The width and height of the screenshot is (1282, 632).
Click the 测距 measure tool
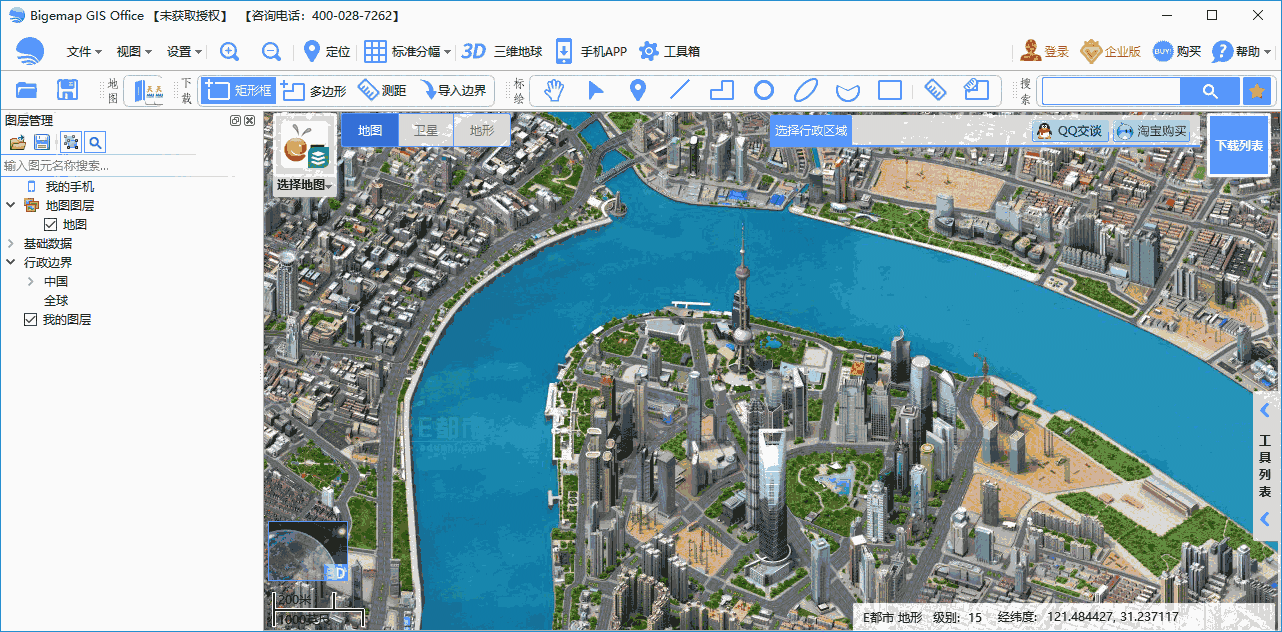click(x=384, y=89)
